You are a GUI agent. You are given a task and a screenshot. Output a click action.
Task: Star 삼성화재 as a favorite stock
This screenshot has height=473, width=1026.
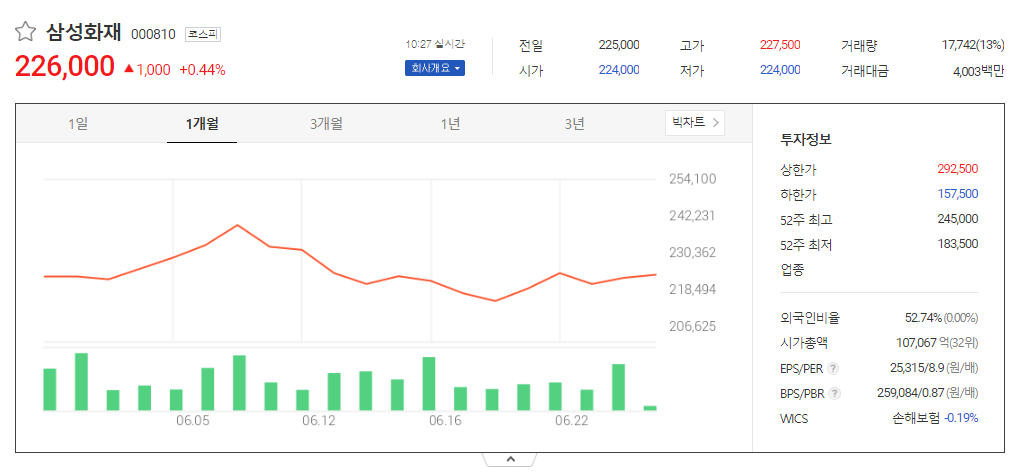[x=25, y=32]
